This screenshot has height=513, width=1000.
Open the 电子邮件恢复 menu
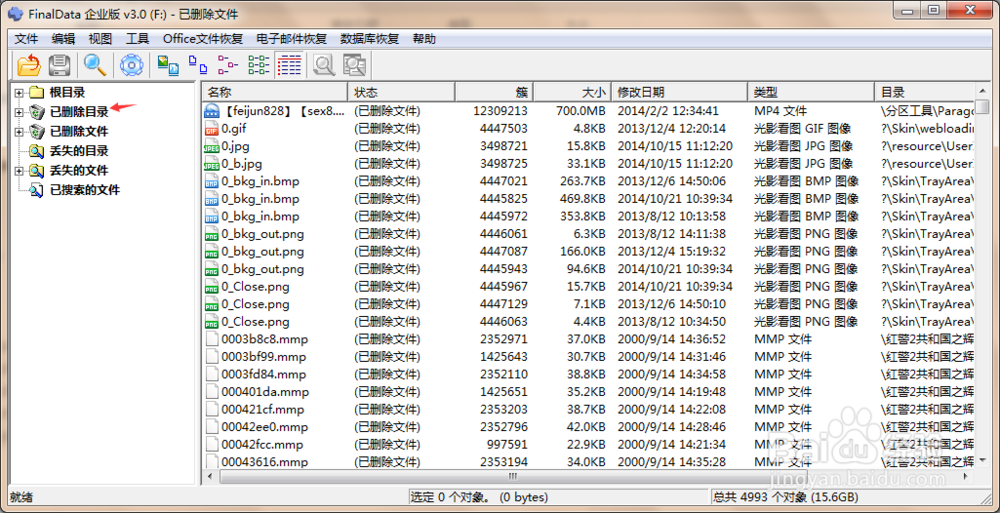tap(291, 39)
